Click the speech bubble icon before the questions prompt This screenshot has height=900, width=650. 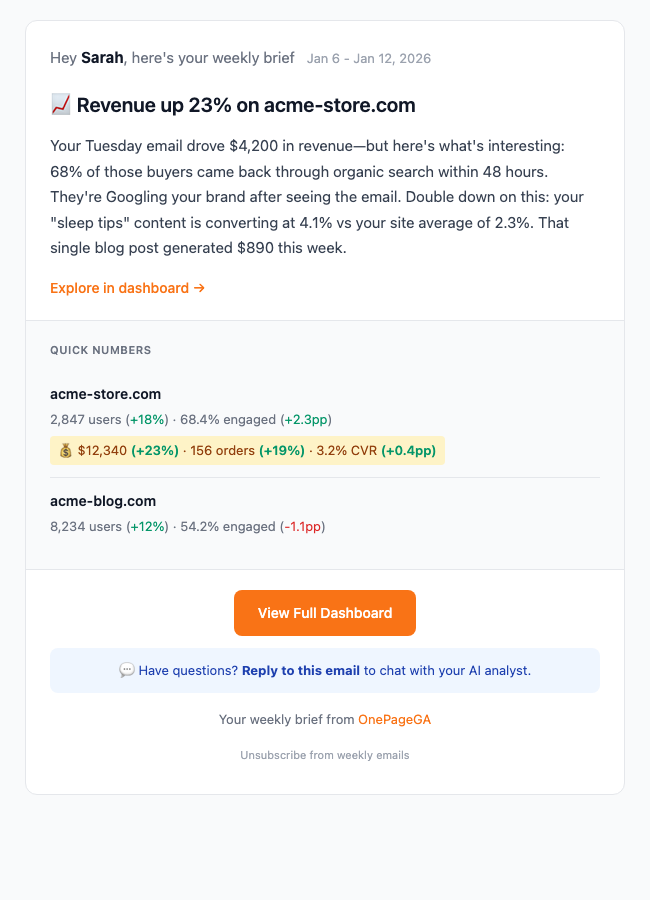pos(127,670)
